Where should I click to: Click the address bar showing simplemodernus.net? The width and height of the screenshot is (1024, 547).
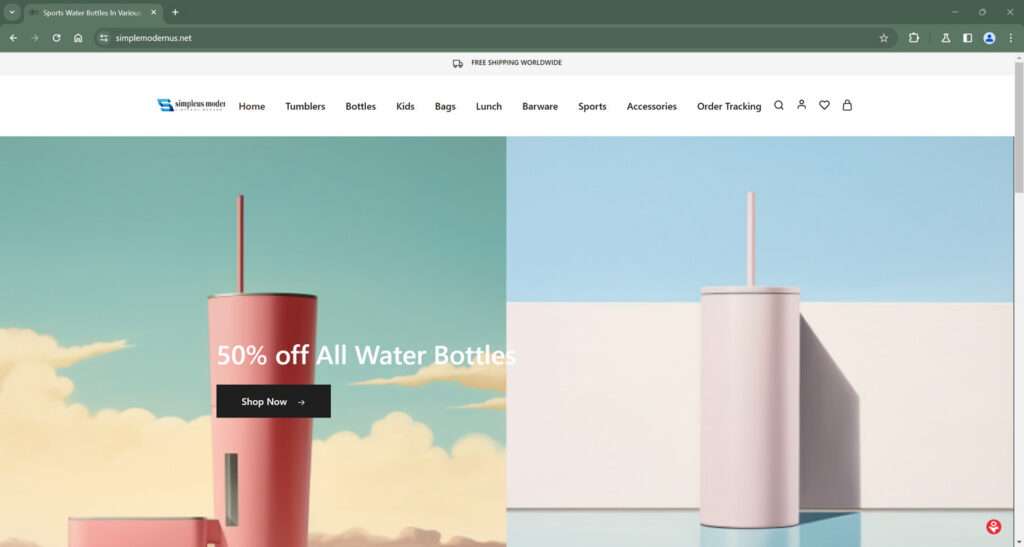[x=490, y=38]
